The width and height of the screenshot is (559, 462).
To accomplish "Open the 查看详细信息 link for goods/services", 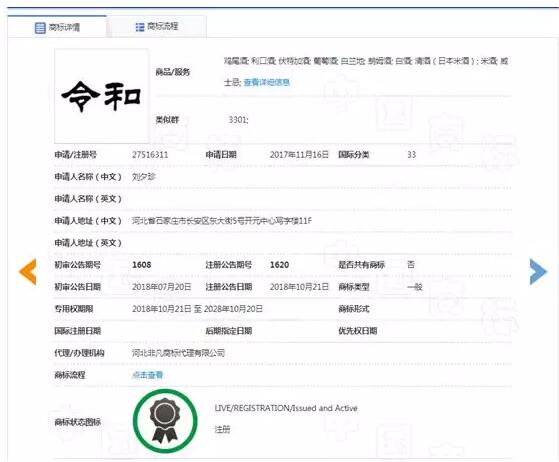I will (267, 82).
